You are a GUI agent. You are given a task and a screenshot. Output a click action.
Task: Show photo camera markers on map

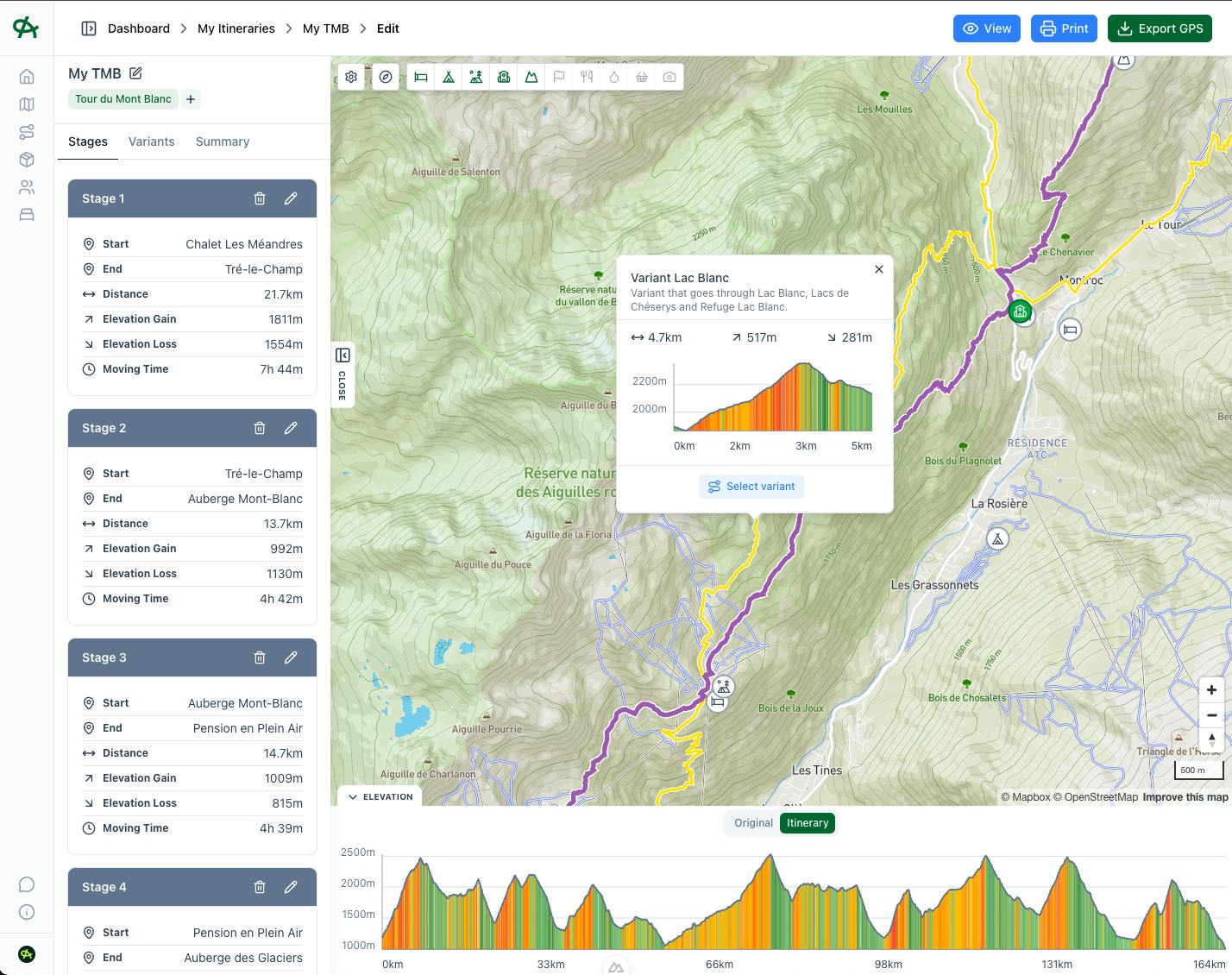669,77
